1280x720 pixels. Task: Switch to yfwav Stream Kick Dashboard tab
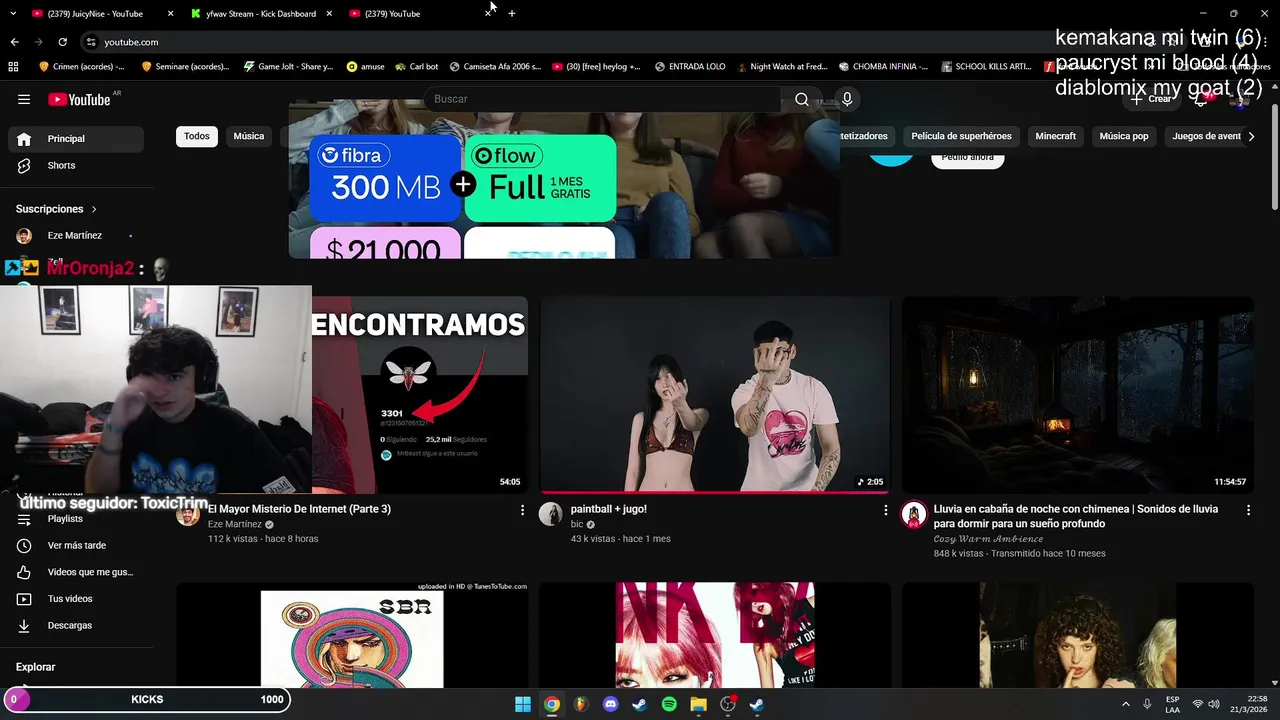pos(260,14)
